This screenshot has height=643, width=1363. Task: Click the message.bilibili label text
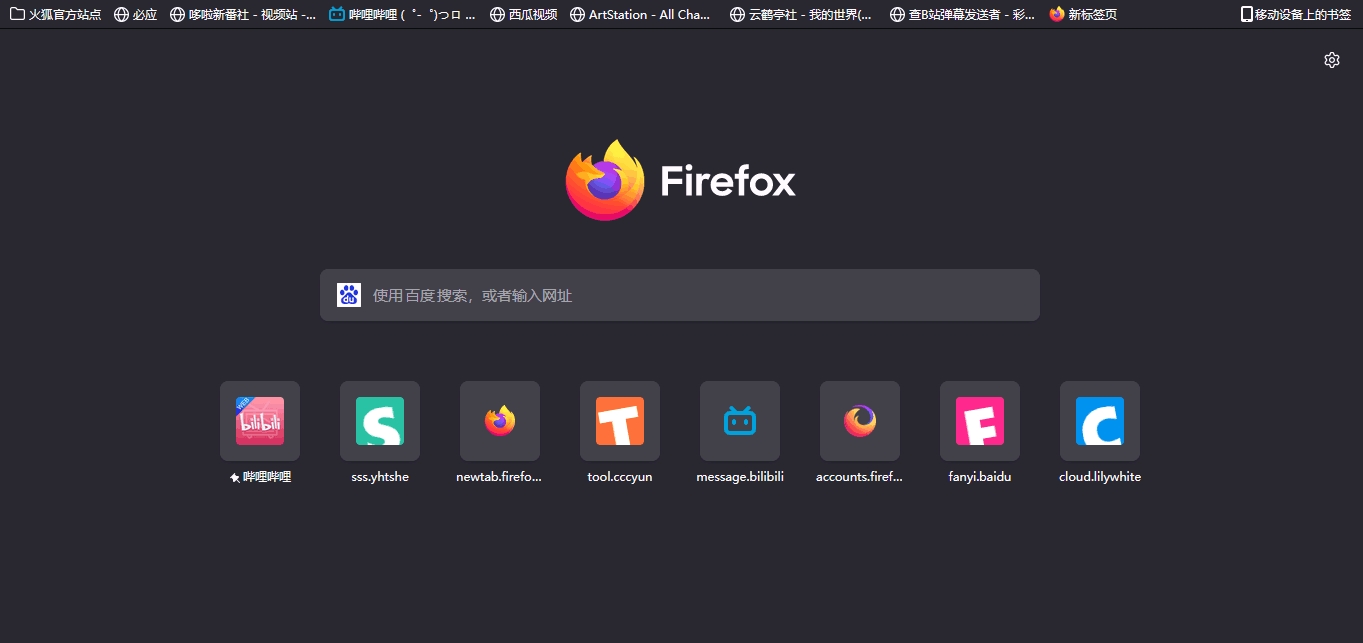coord(740,477)
